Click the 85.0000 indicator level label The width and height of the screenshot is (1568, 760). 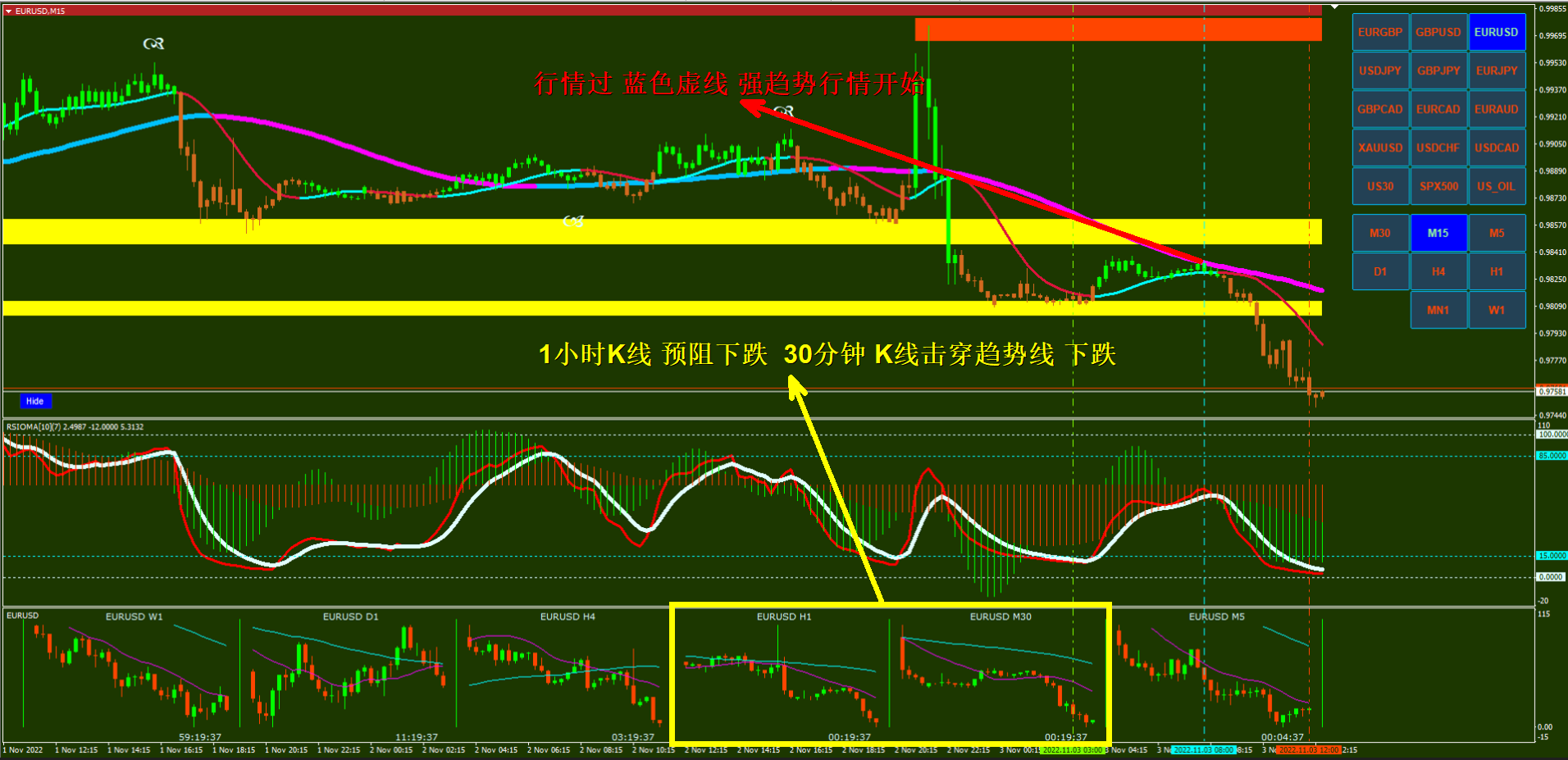point(1552,456)
